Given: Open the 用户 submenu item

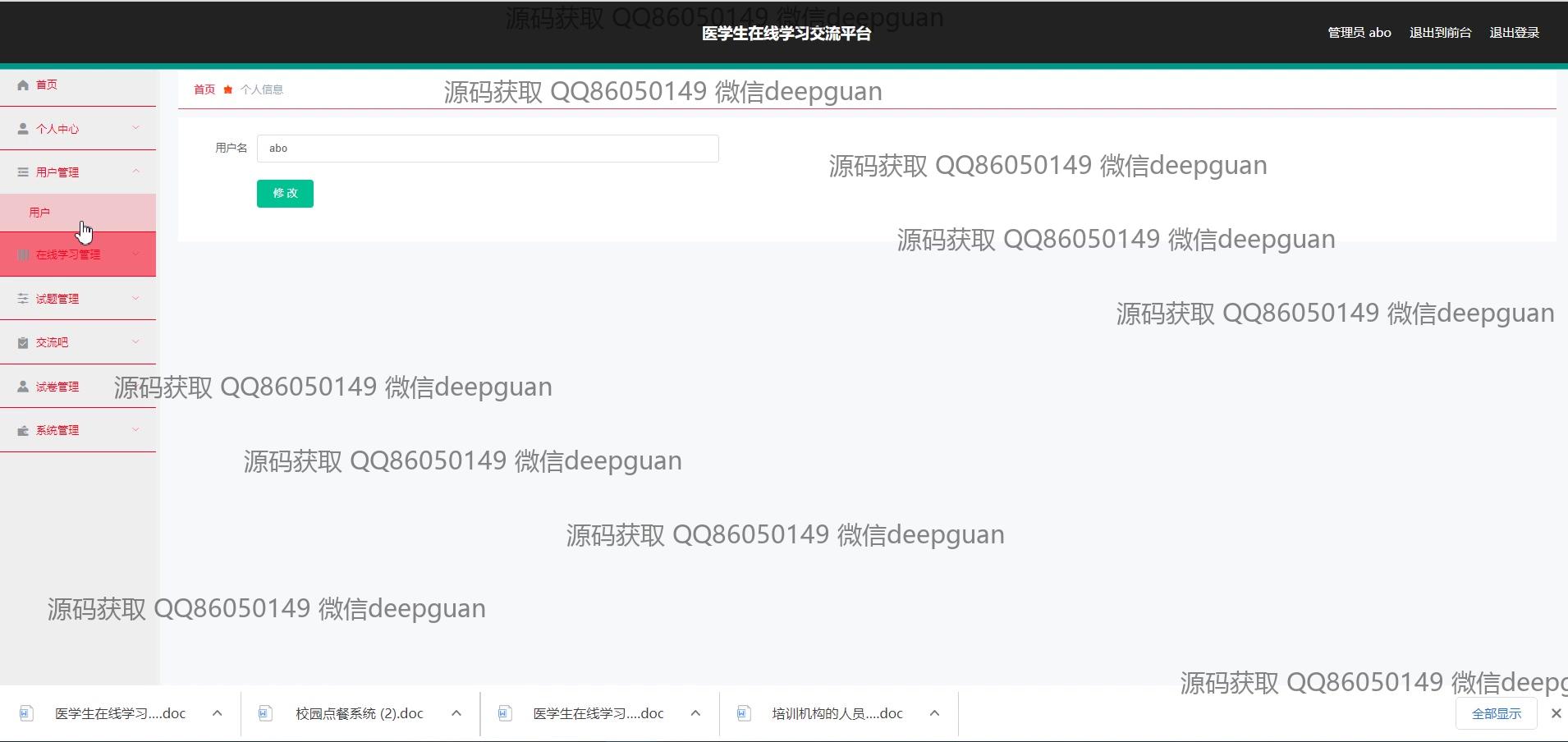Looking at the screenshot, I should coord(39,213).
